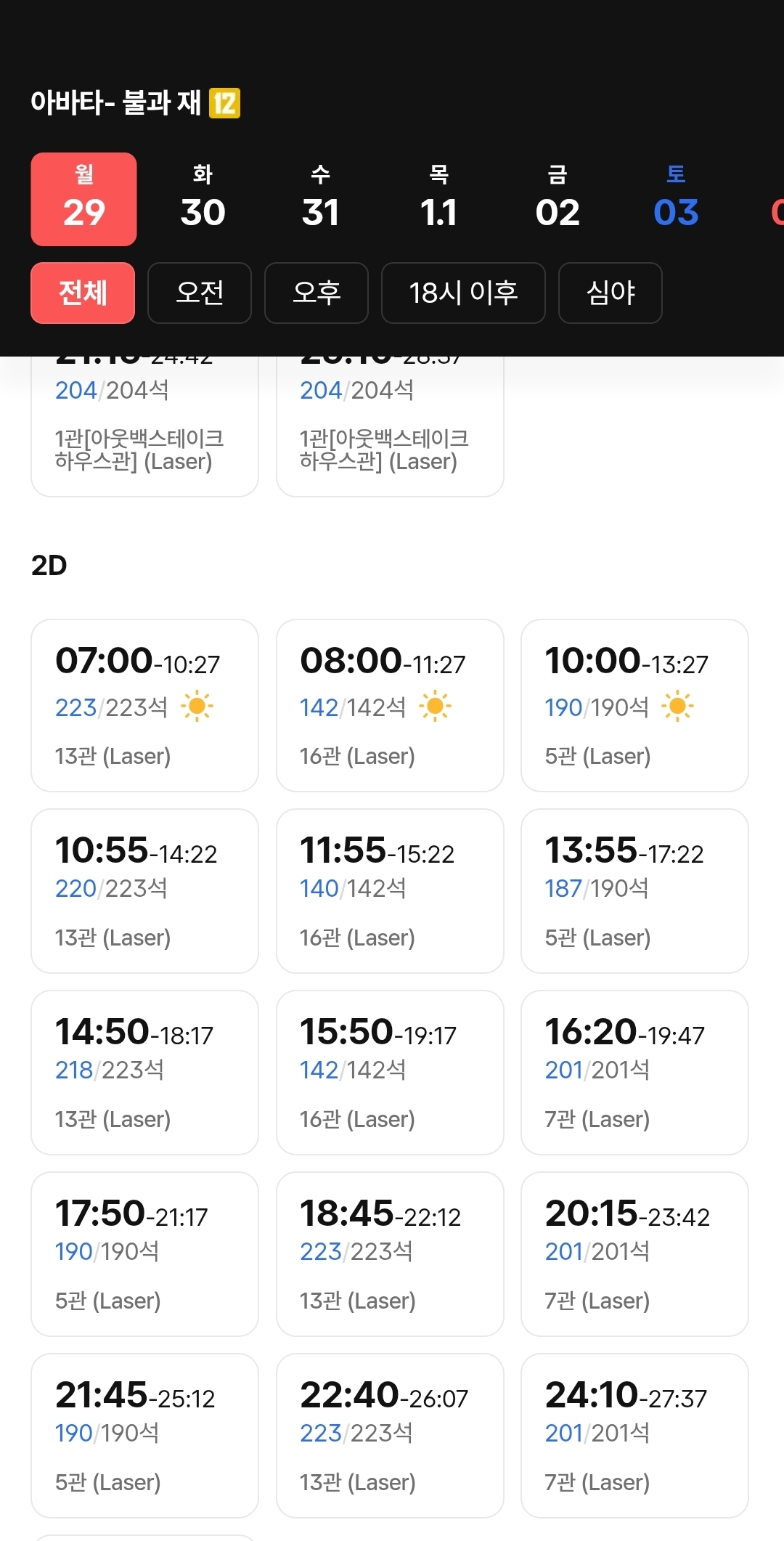
Task: Show only 18시 이후 showtimes
Action: 463,293
